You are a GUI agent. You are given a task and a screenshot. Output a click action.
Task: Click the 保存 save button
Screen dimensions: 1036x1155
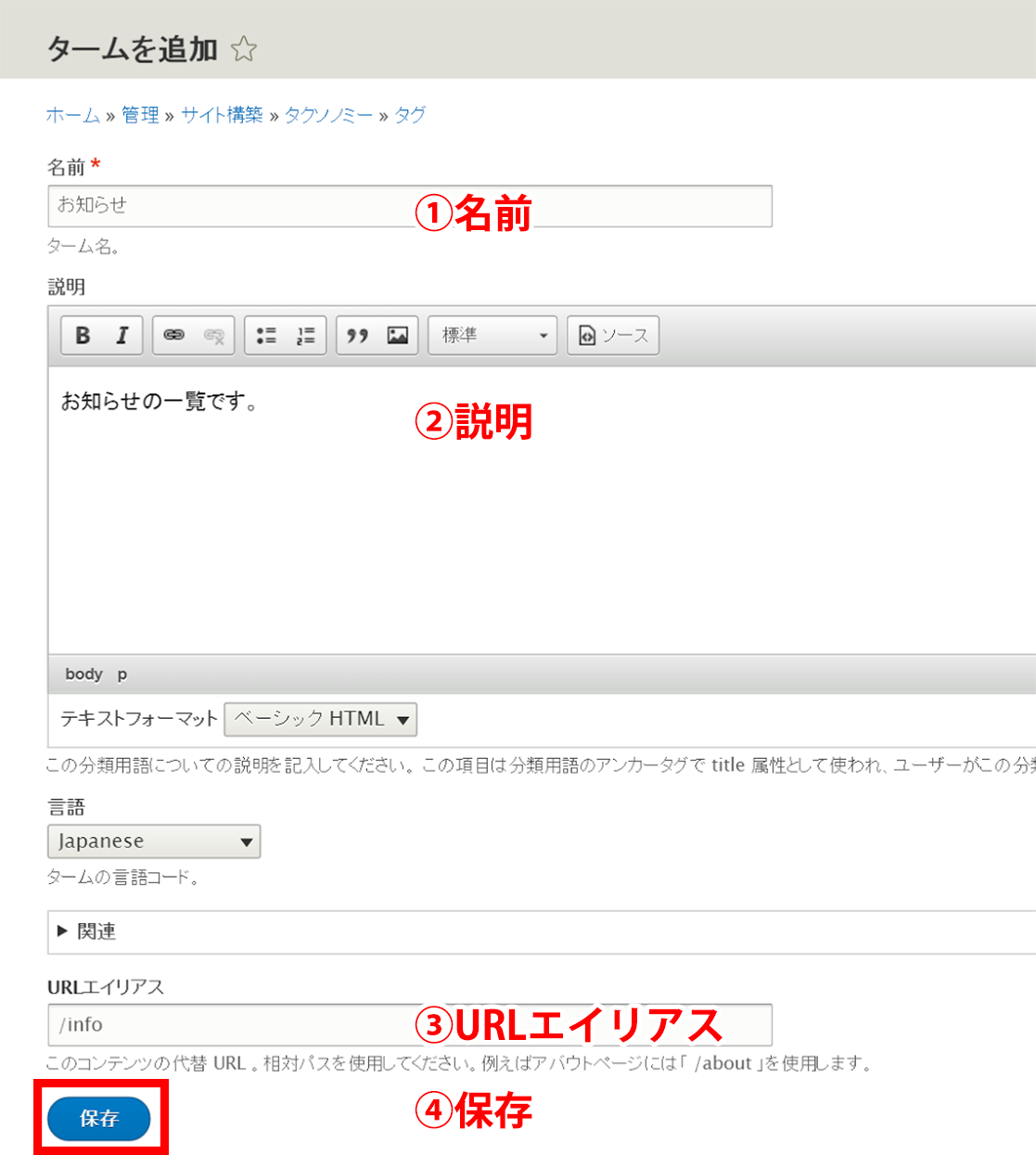tap(99, 1119)
